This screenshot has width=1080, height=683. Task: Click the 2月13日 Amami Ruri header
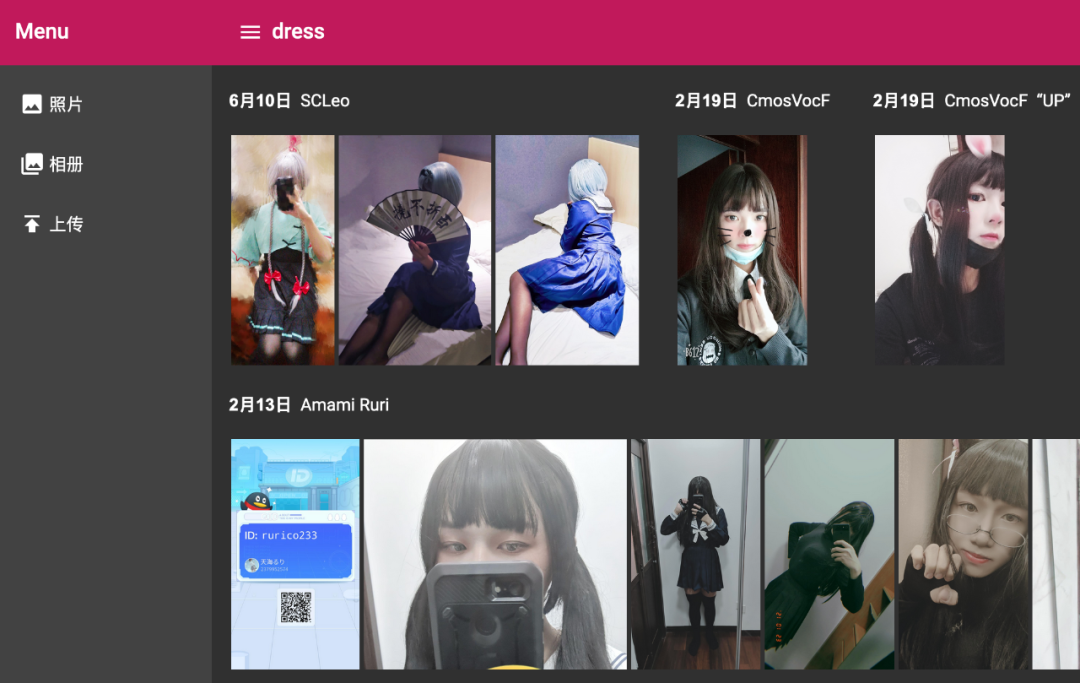click(x=308, y=405)
